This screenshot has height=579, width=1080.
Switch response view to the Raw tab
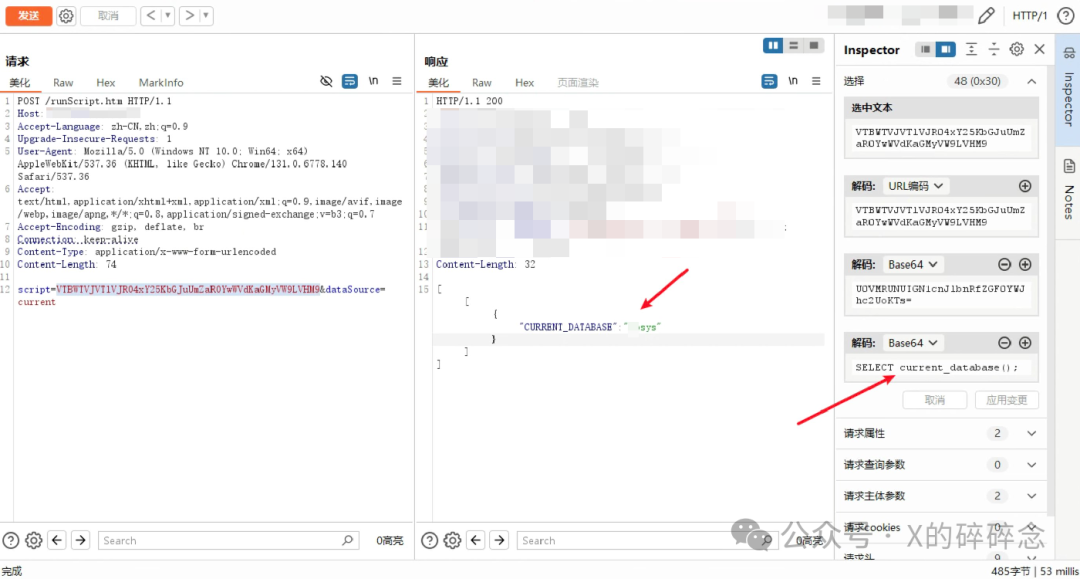(481, 82)
